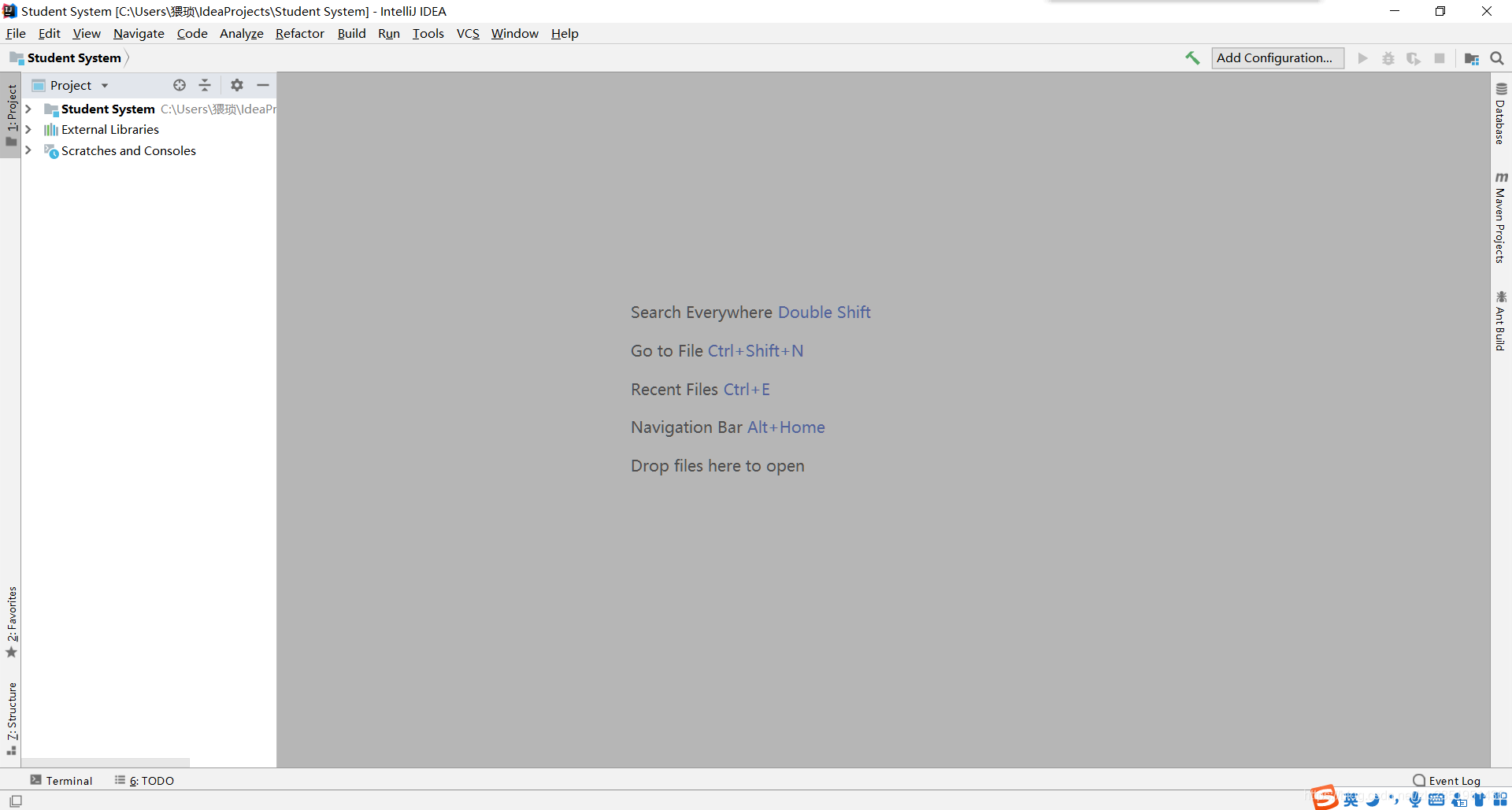Click the Project panel horizontal scrollbar
This screenshot has height=810, width=1512.
(x=106, y=763)
